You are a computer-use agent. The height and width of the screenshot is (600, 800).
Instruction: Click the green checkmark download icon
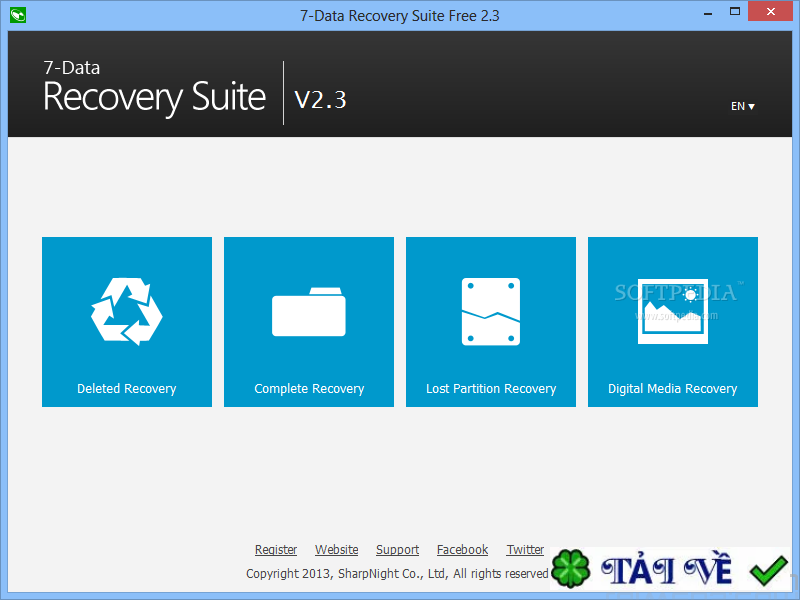pyautogui.click(x=768, y=569)
